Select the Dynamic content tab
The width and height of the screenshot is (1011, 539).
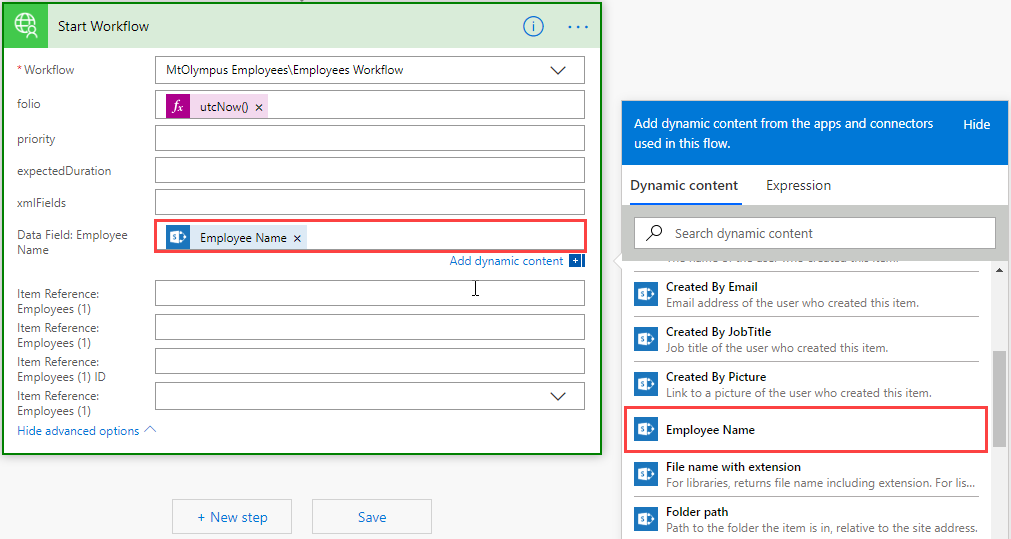(x=684, y=185)
